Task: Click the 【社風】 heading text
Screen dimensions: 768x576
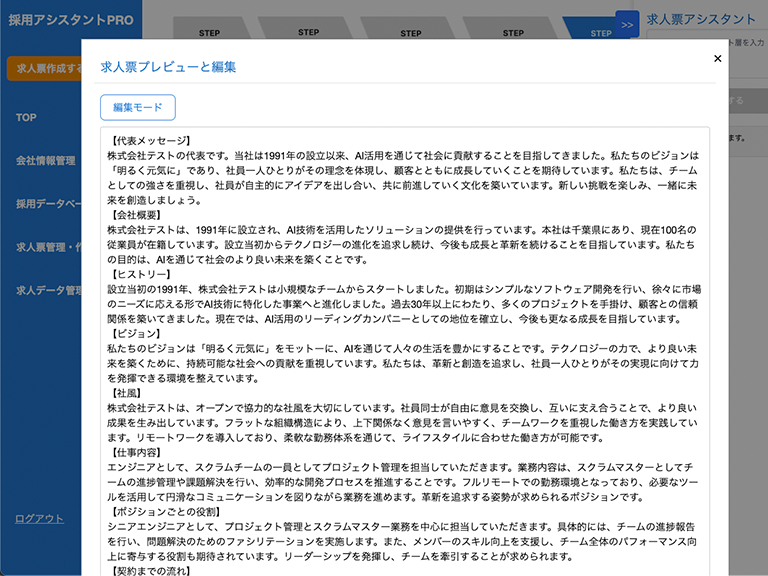Action: coord(124,393)
